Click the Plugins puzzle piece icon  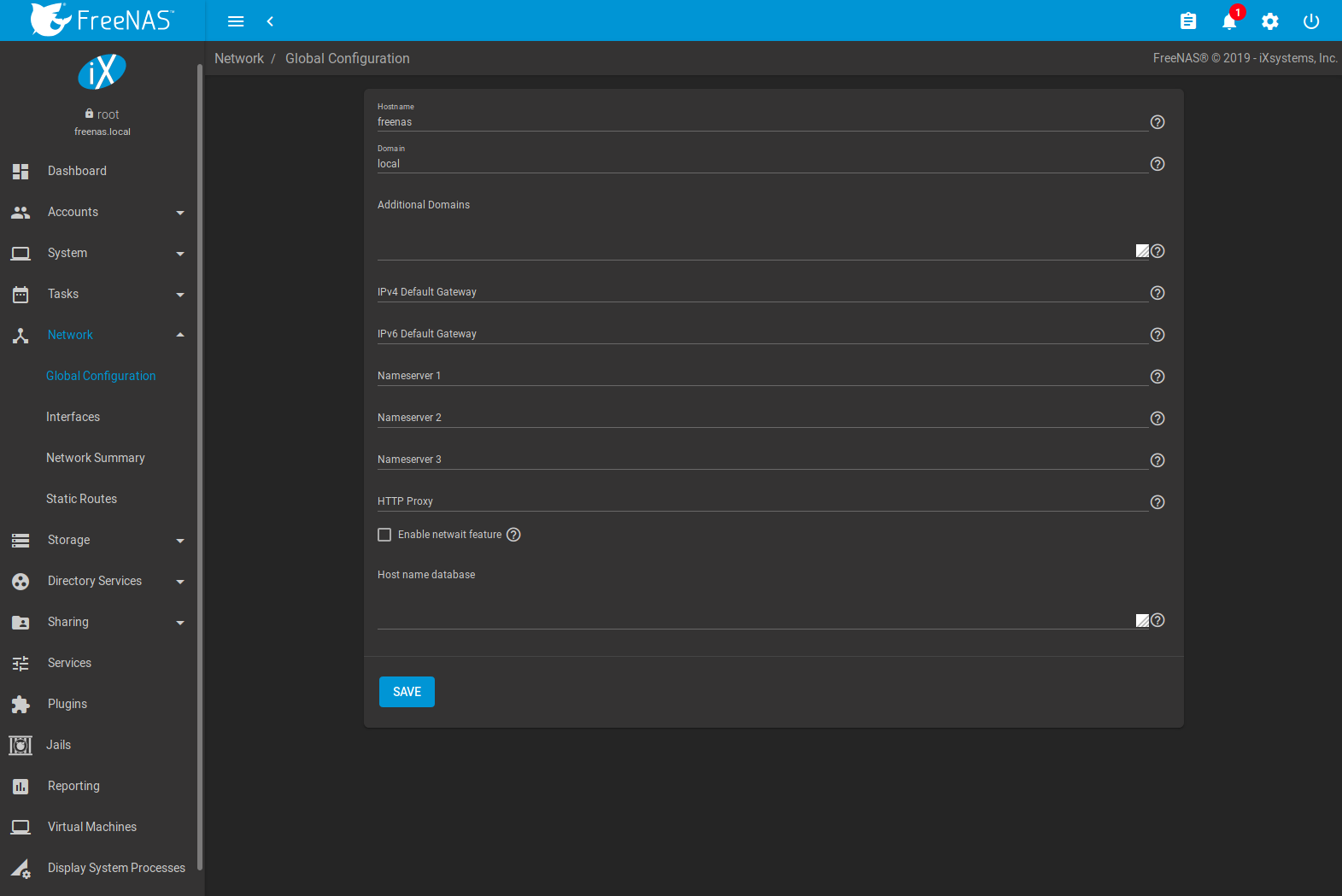[x=21, y=704]
